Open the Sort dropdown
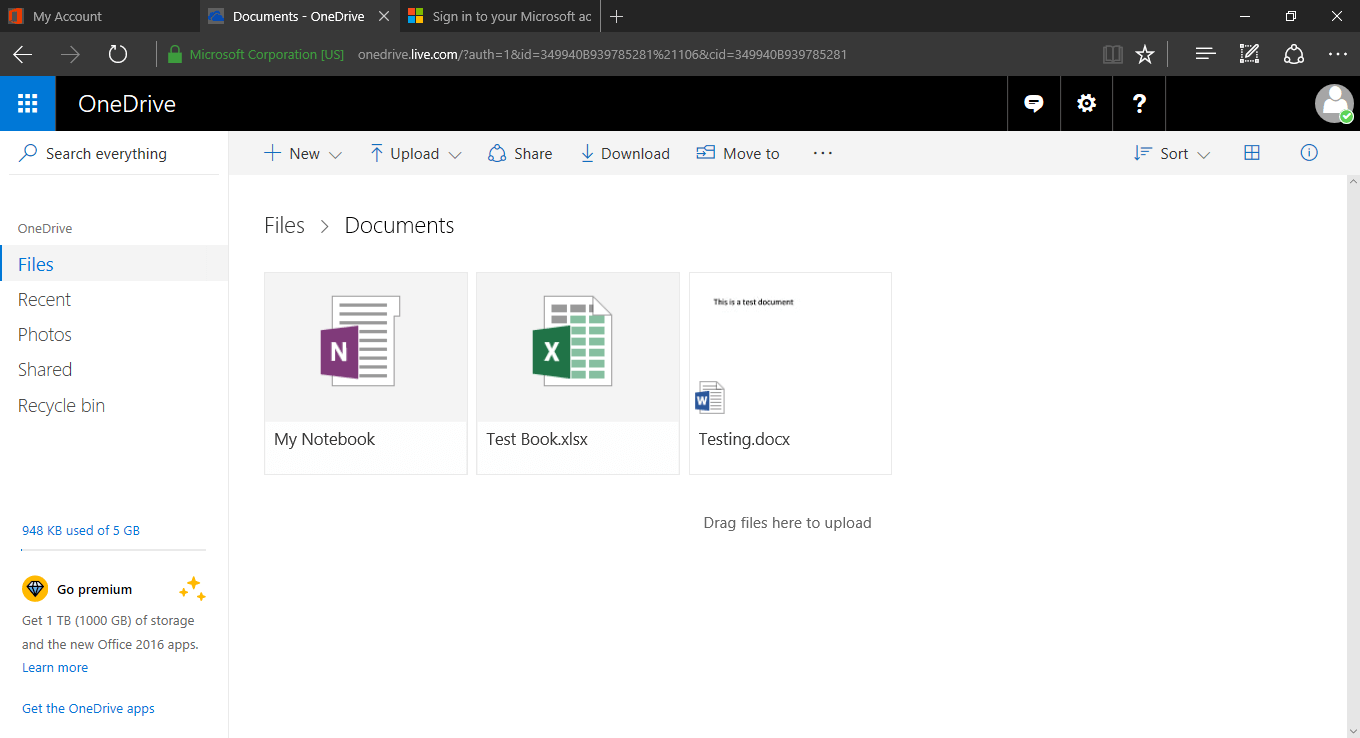Image resolution: width=1360 pixels, height=738 pixels. [x=1172, y=153]
